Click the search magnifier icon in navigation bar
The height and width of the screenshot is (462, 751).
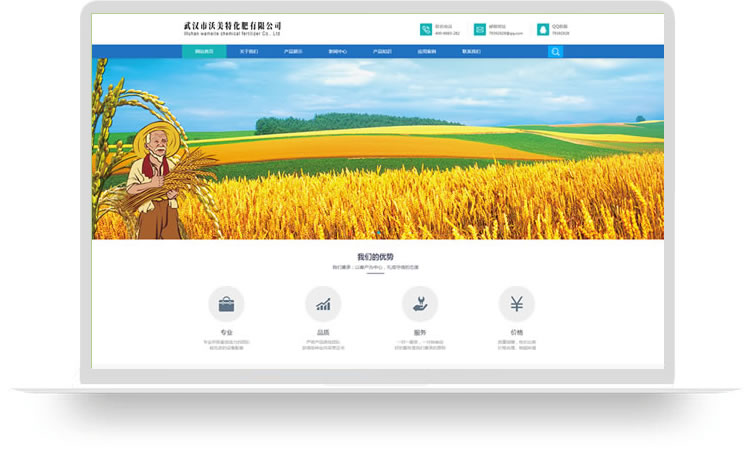point(555,51)
